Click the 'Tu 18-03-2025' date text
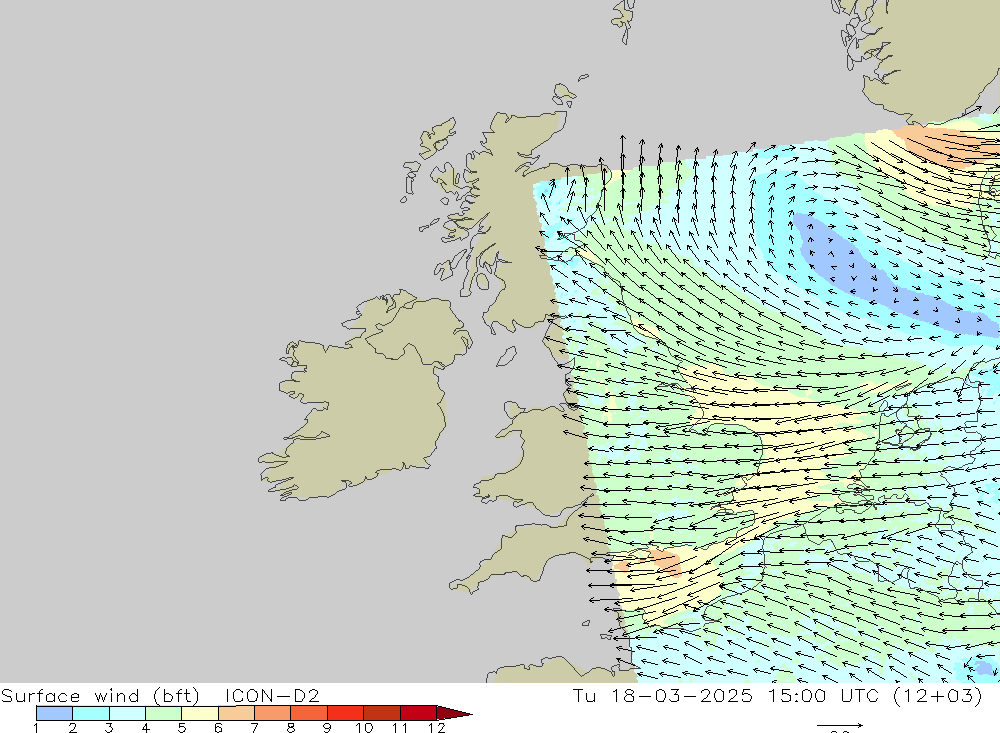The width and height of the screenshot is (1000, 733). [663, 695]
